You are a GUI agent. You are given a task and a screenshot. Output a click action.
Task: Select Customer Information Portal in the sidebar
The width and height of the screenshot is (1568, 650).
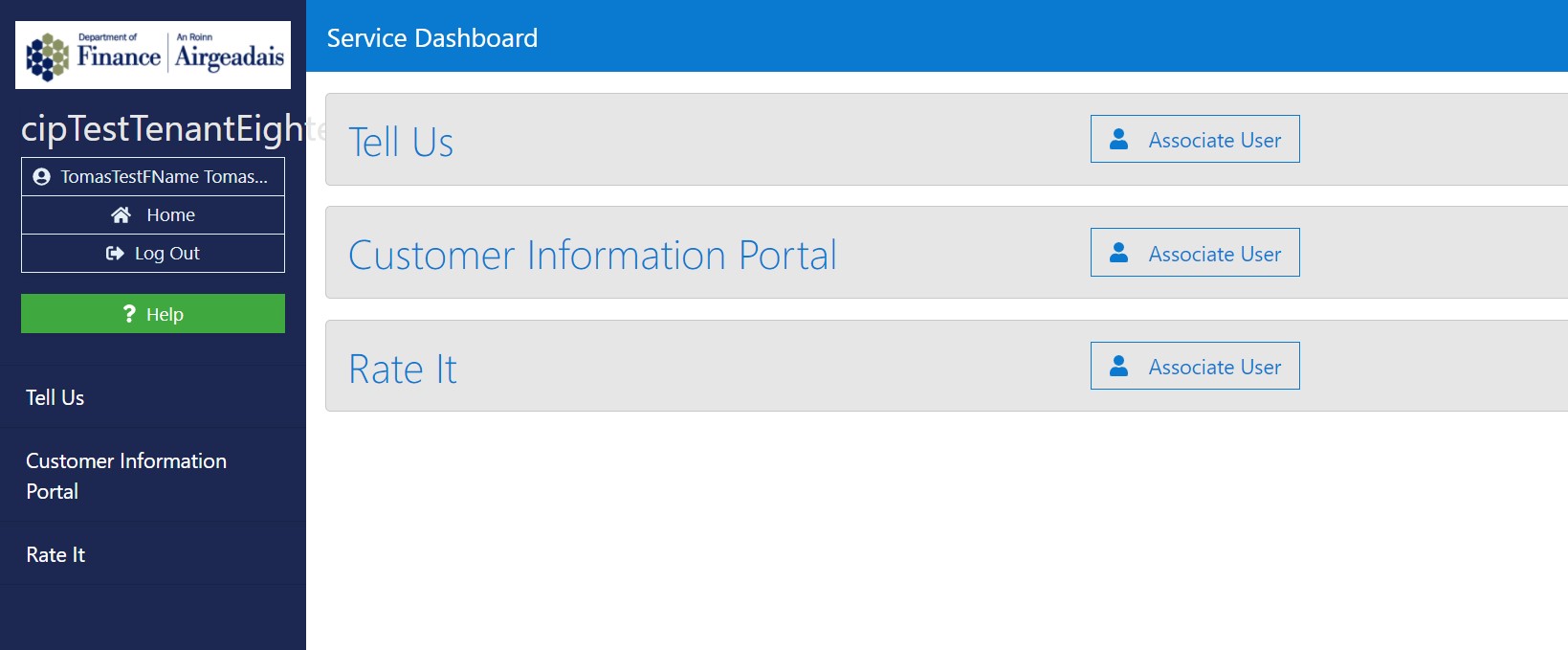[x=125, y=476]
